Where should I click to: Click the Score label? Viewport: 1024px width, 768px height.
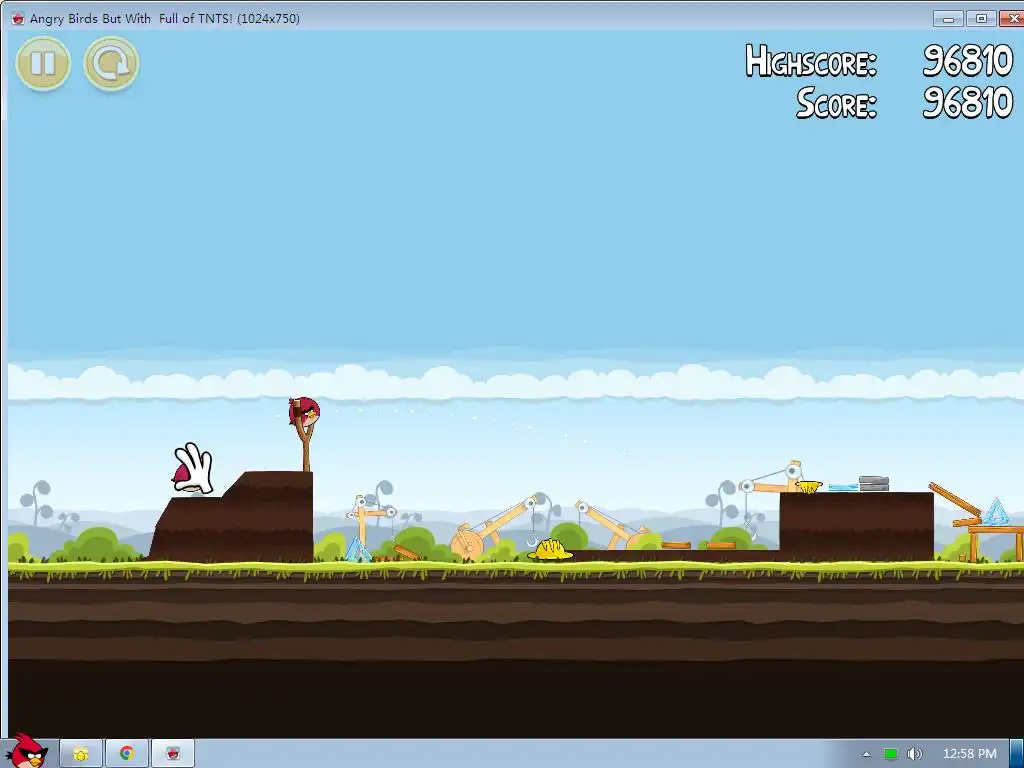(x=836, y=104)
